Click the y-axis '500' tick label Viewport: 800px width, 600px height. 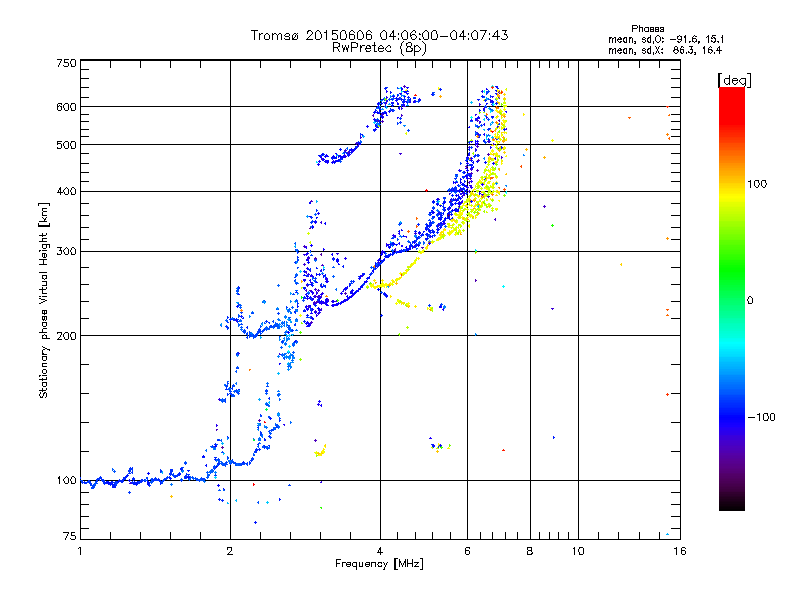tap(66, 145)
